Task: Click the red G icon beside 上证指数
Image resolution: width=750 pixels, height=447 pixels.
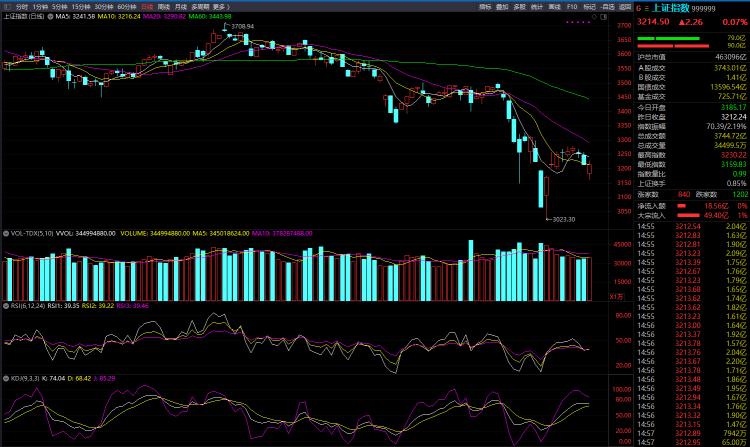Action: coord(639,8)
